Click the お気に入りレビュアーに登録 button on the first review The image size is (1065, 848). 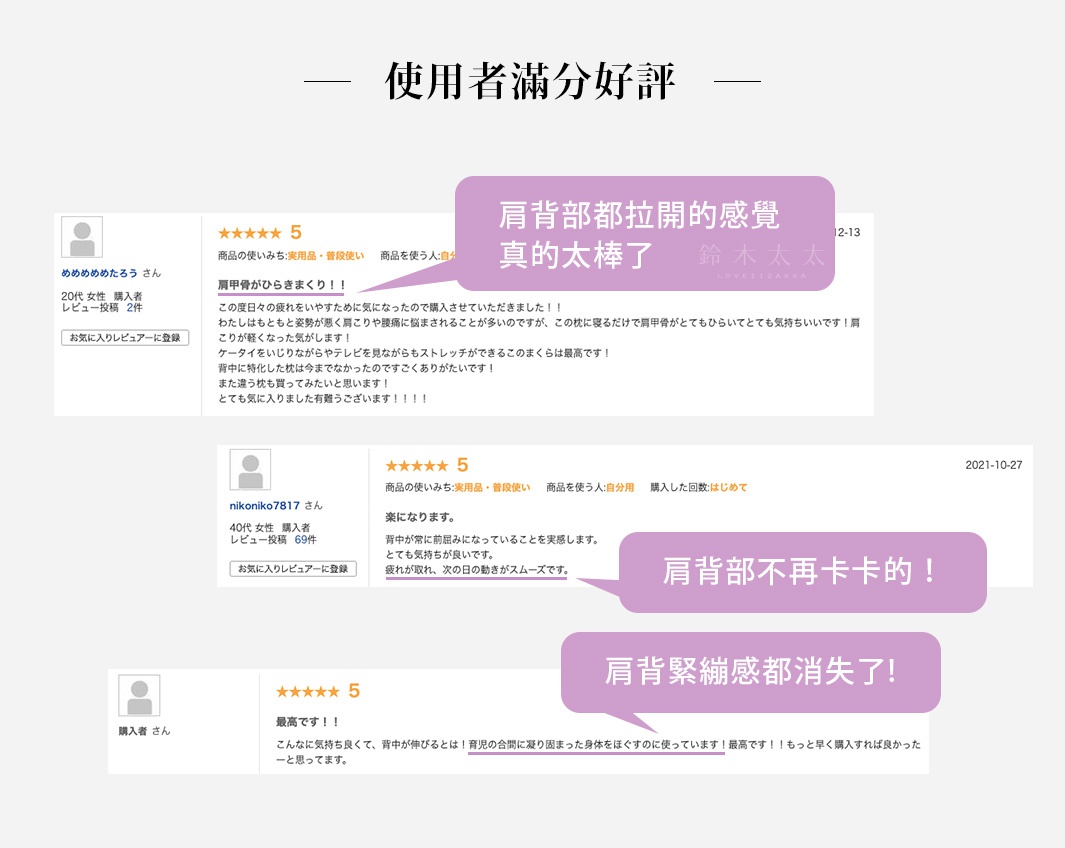124,338
